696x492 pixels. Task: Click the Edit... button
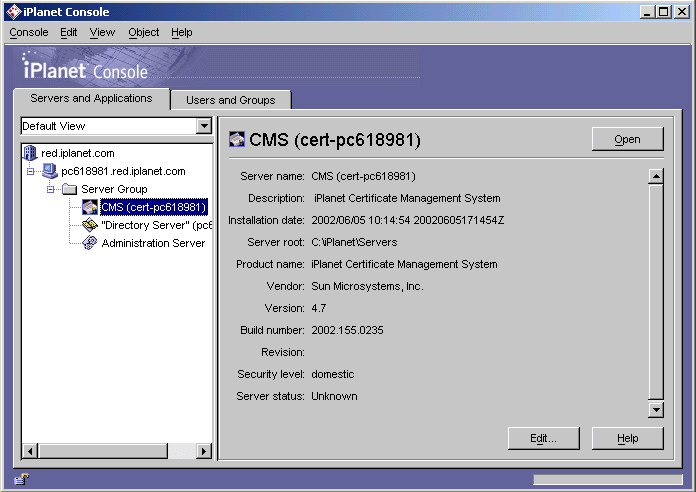[543, 438]
